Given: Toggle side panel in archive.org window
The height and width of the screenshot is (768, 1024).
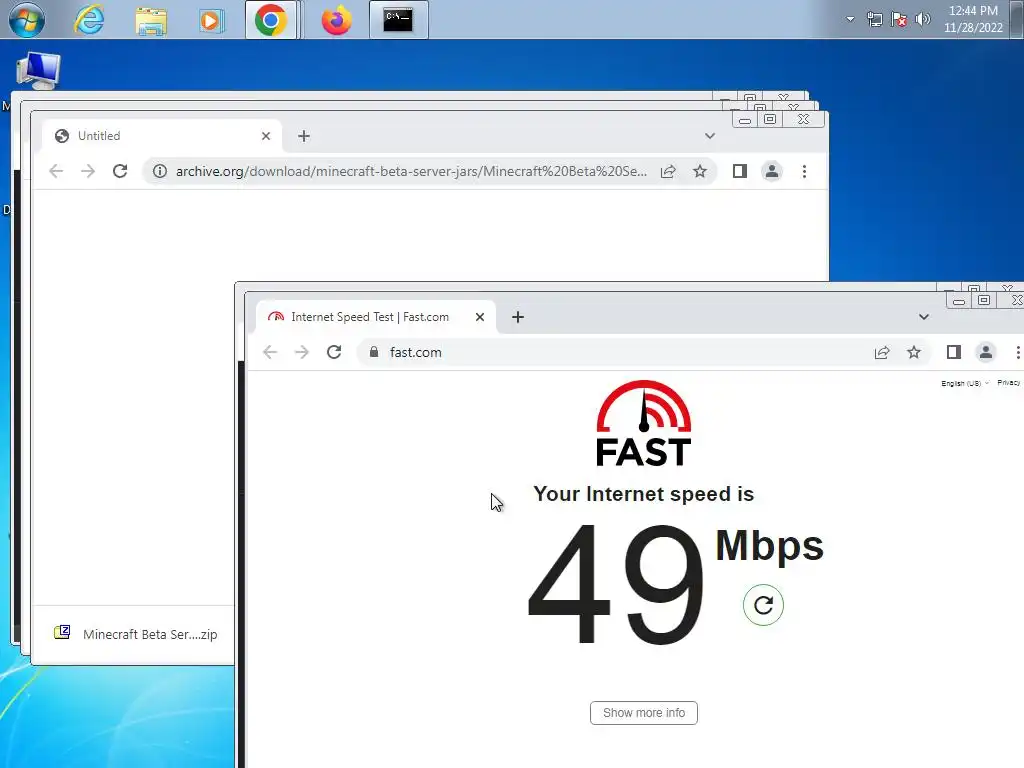Looking at the screenshot, I should click(739, 171).
